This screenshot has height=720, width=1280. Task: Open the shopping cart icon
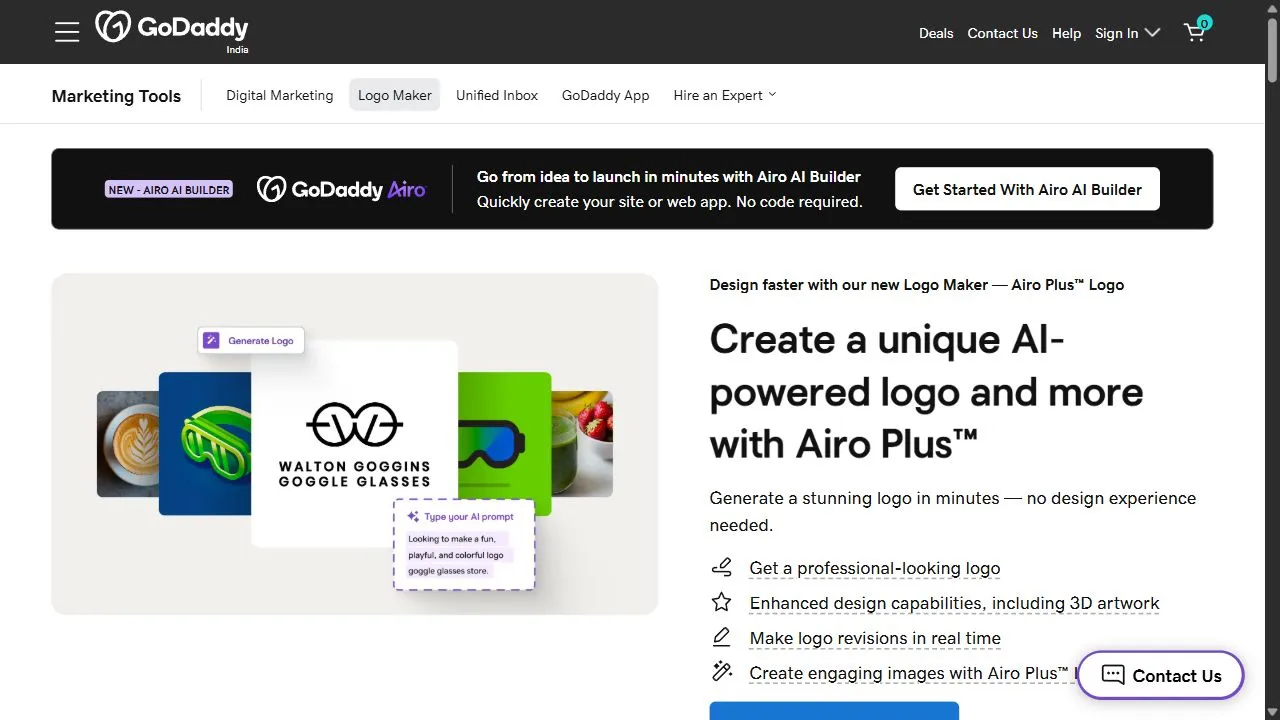[1196, 31]
